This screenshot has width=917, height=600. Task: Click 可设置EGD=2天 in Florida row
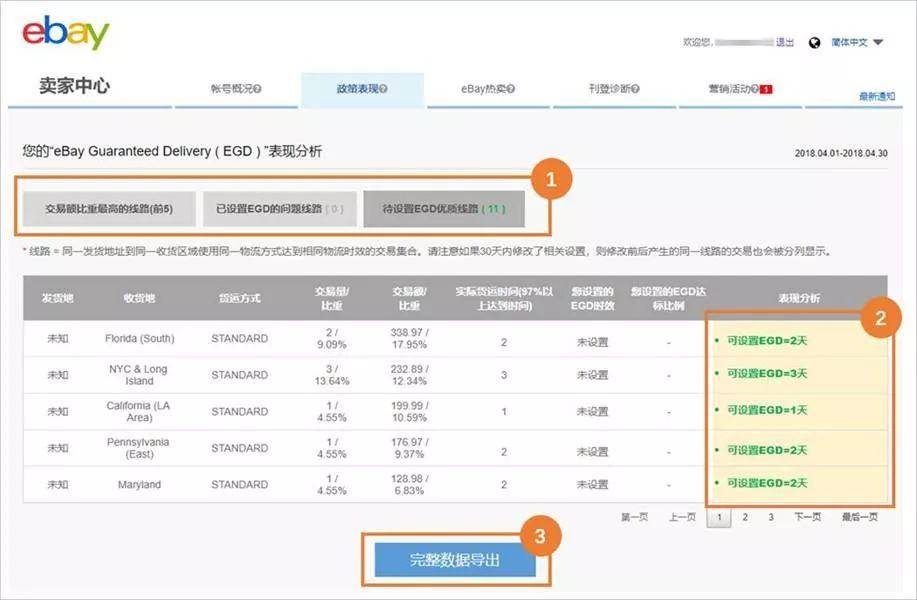(x=767, y=341)
